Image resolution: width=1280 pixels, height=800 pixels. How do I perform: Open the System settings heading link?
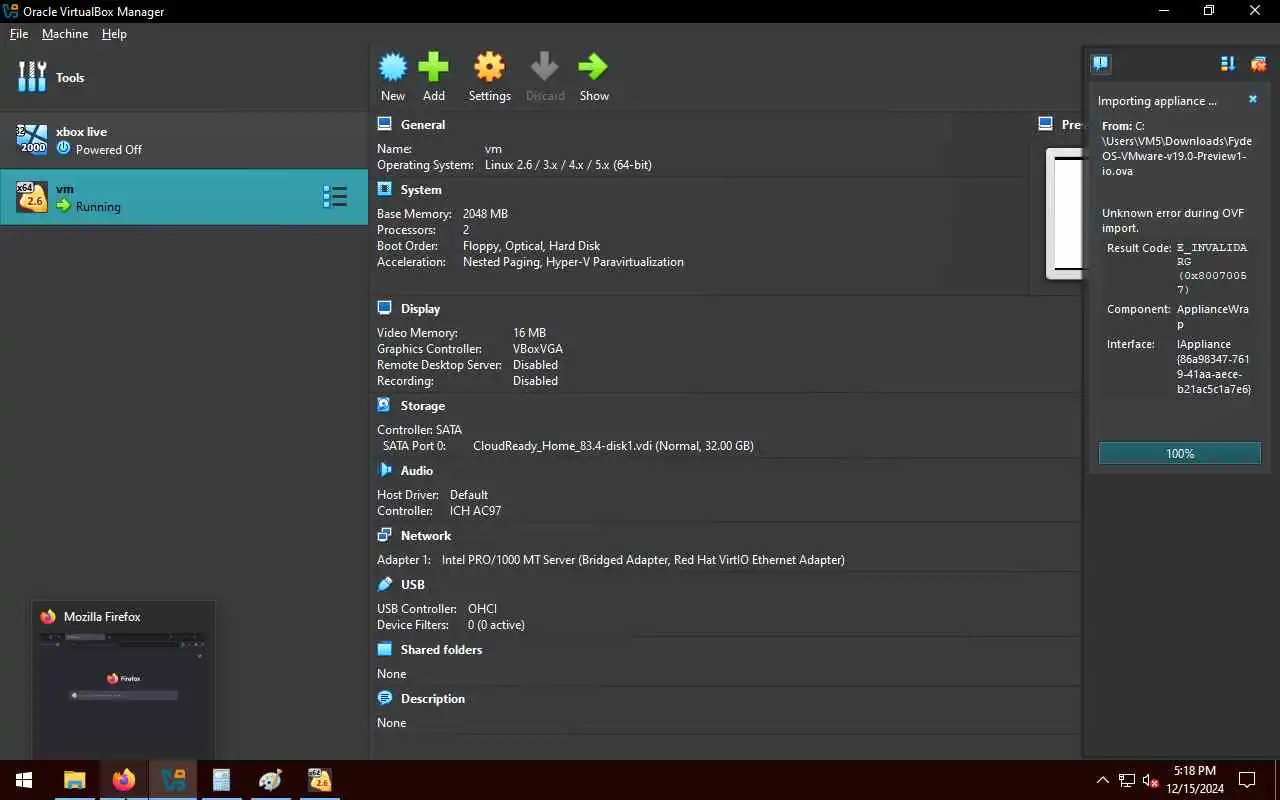click(421, 190)
